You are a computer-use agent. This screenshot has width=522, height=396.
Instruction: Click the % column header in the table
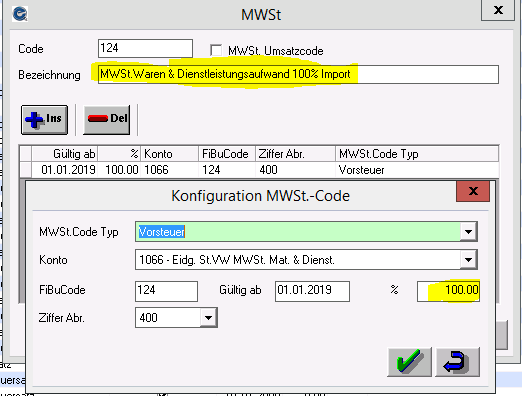coord(119,154)
